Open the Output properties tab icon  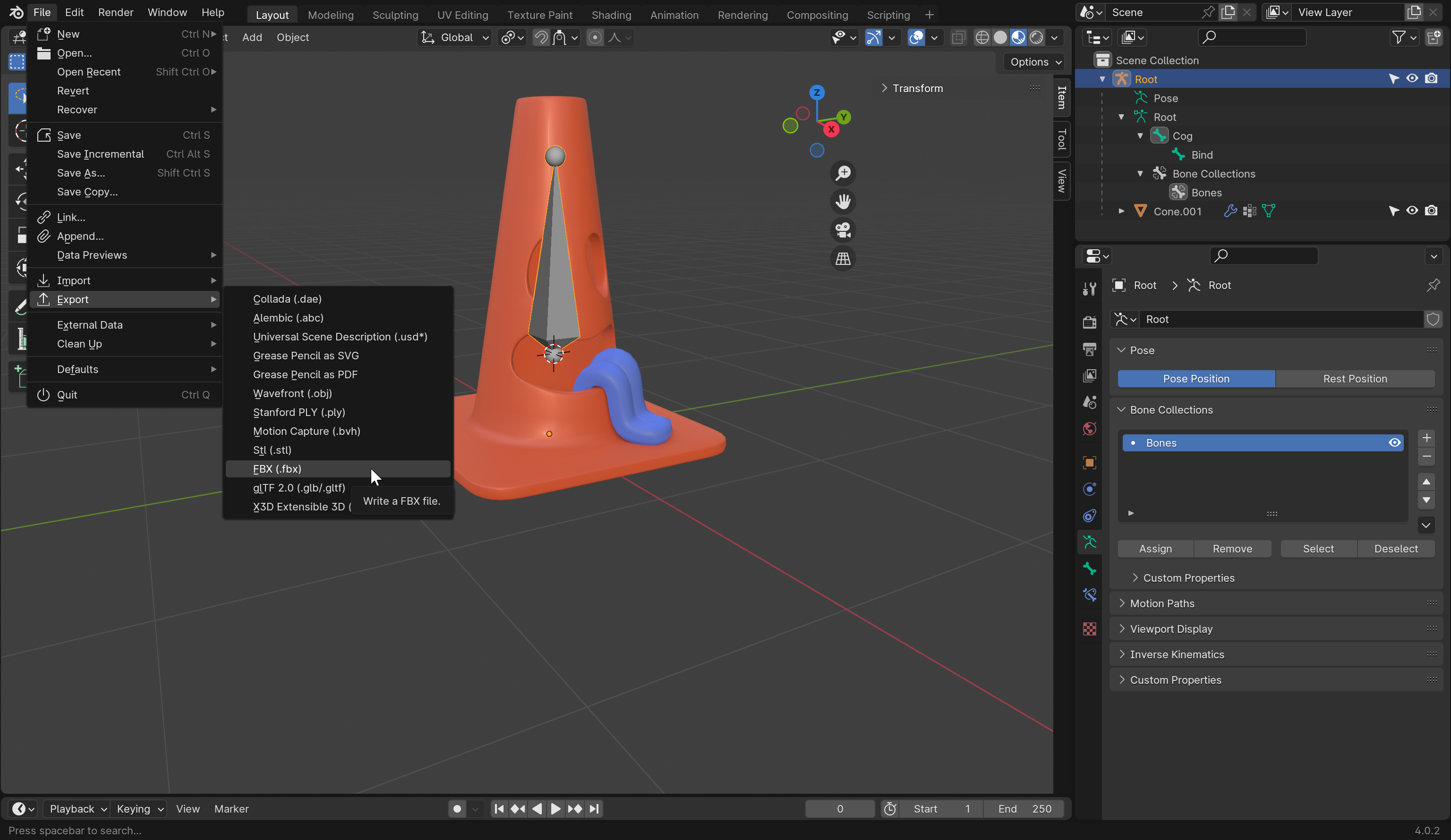(1089, 348)
